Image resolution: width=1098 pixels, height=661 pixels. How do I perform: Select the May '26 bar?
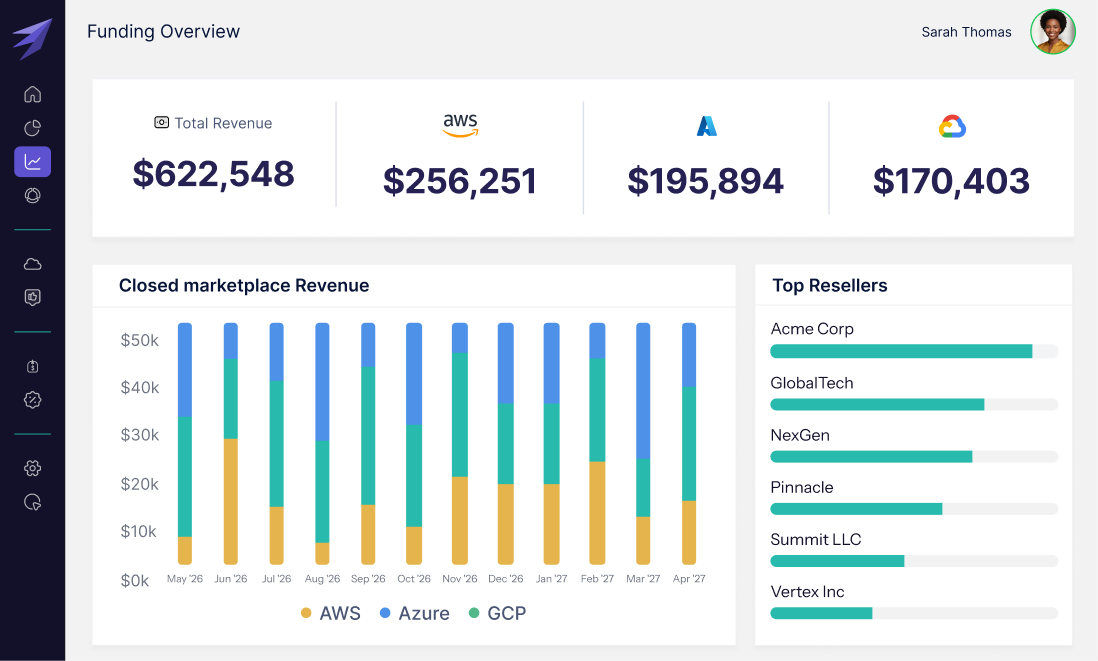tap(185, 443)
